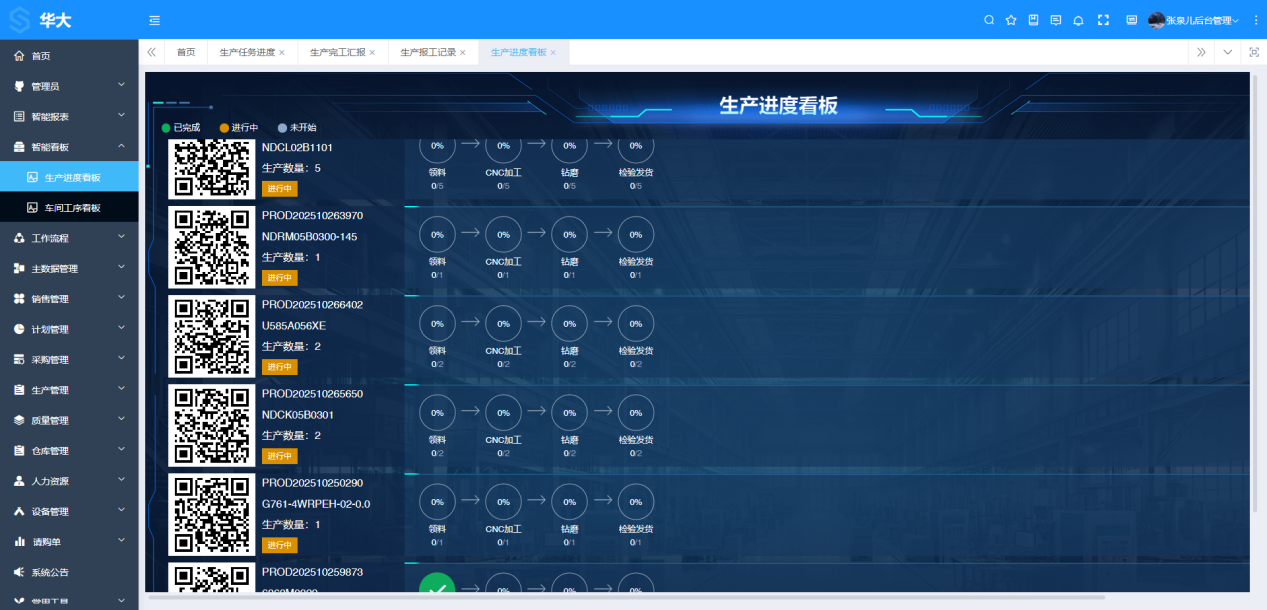Click product code G761-4WRPEH-02-0.0
The height and width of the screenshot is (610, 1267).
(316, 504)
